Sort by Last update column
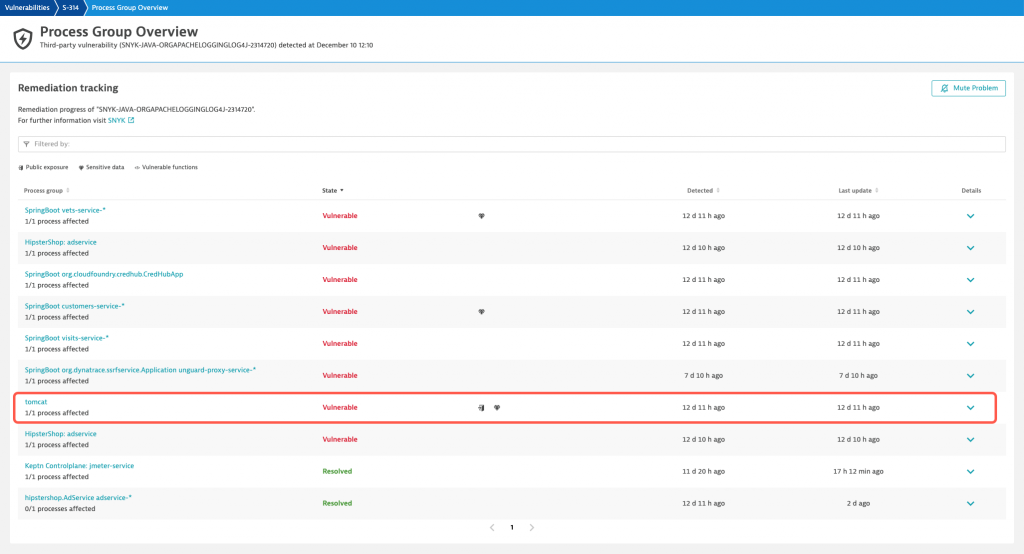The height and width of the screenshot is (554, 1024). tap(858, 191)
